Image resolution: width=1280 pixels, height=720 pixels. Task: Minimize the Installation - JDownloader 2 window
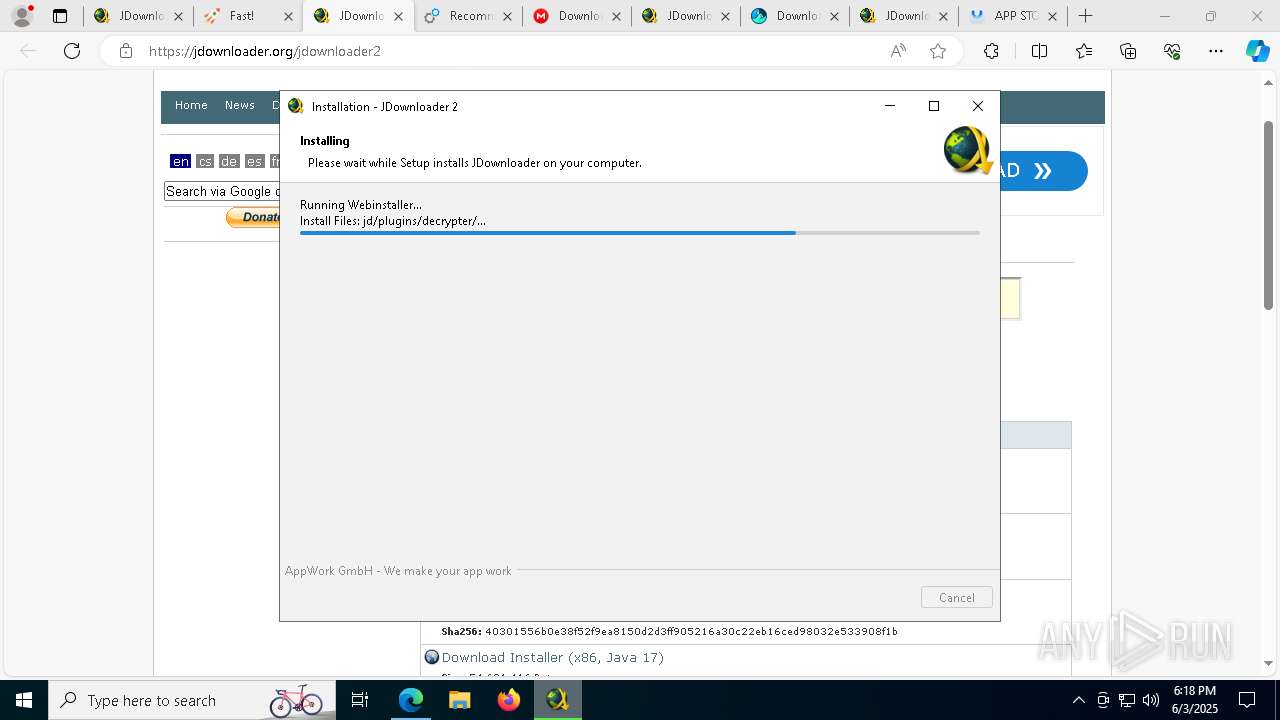tap(890, 106)
